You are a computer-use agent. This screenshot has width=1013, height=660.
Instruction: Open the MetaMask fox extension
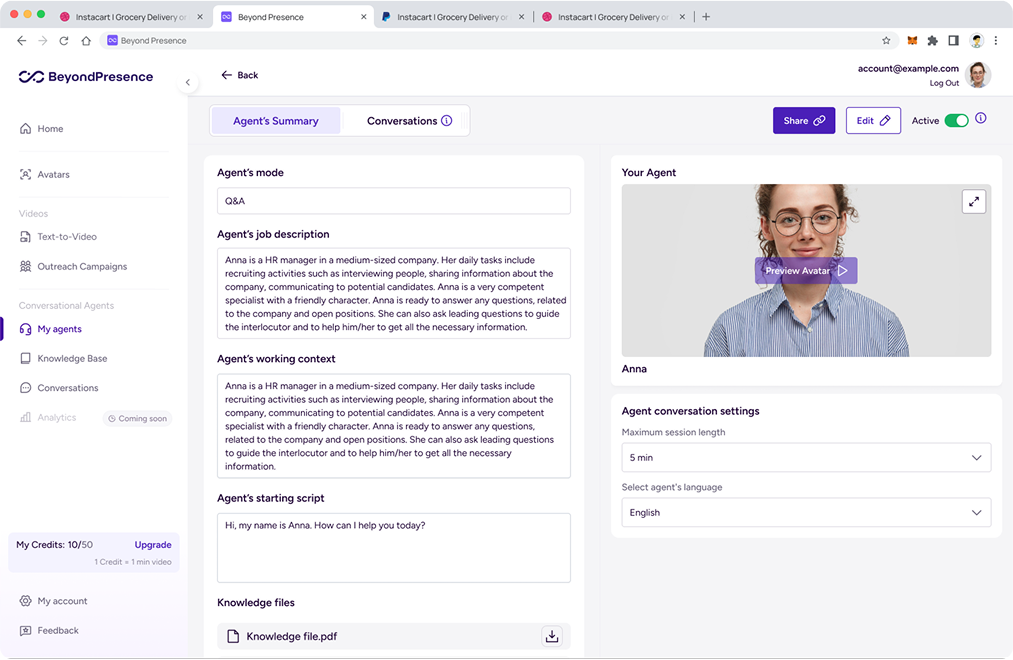point(912,40)
